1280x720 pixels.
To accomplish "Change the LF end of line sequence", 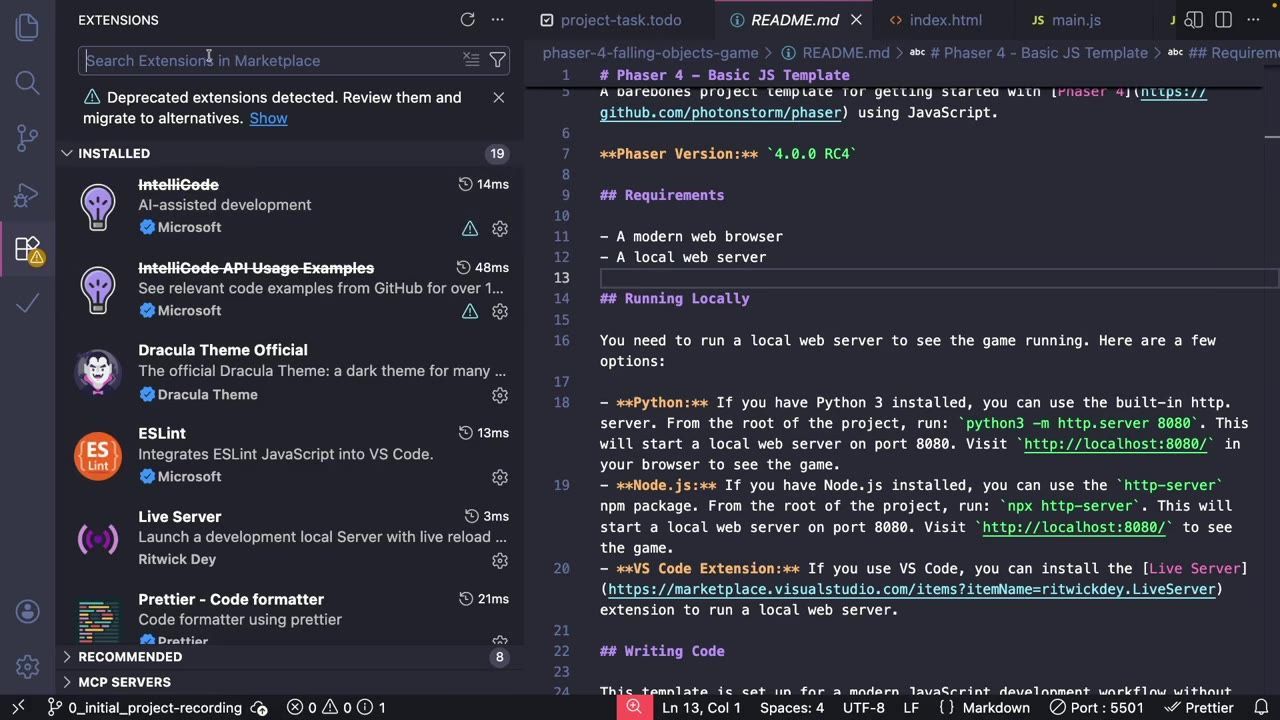I will [911, 707].
